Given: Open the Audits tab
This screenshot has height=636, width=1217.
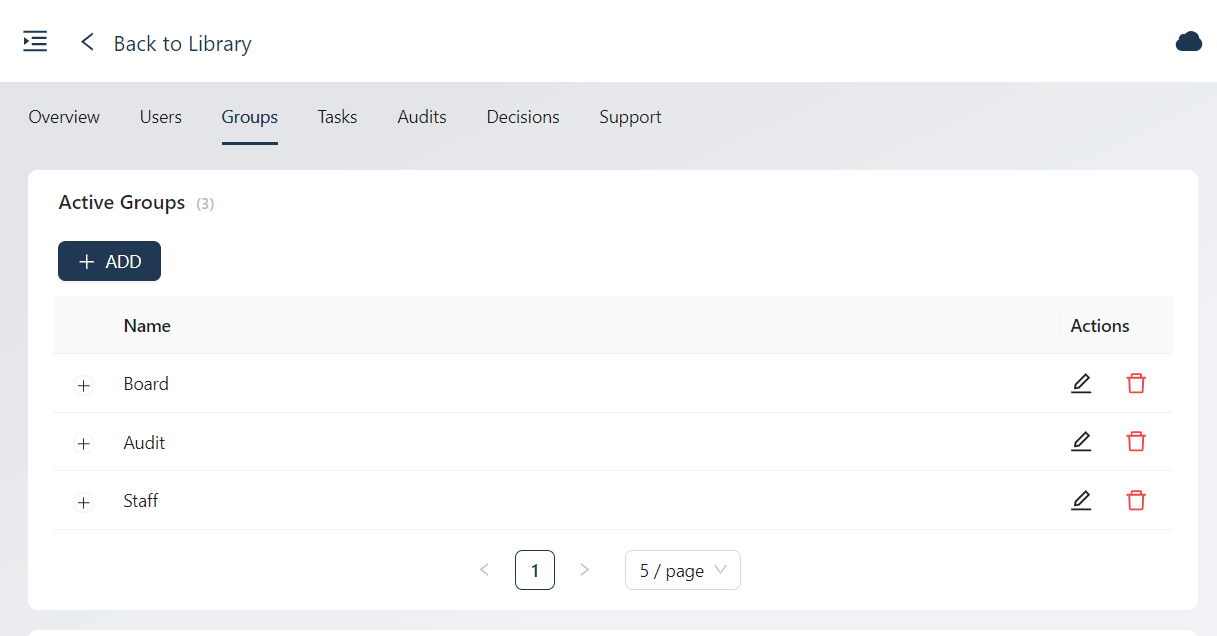Looking at the screenshot, I should [x=422, y=117].
